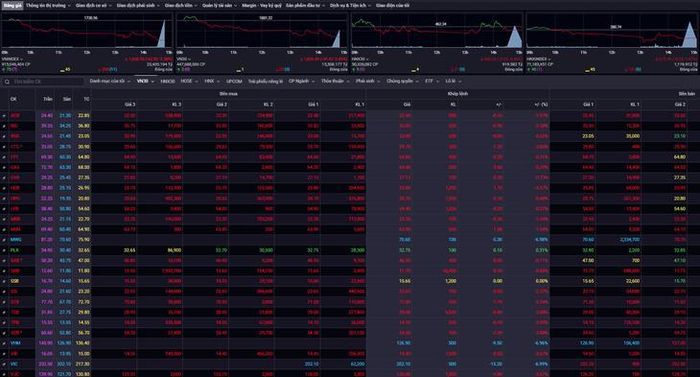Switch to the VN30 tab
700x377 pixels.
click(x=145, y=81)
